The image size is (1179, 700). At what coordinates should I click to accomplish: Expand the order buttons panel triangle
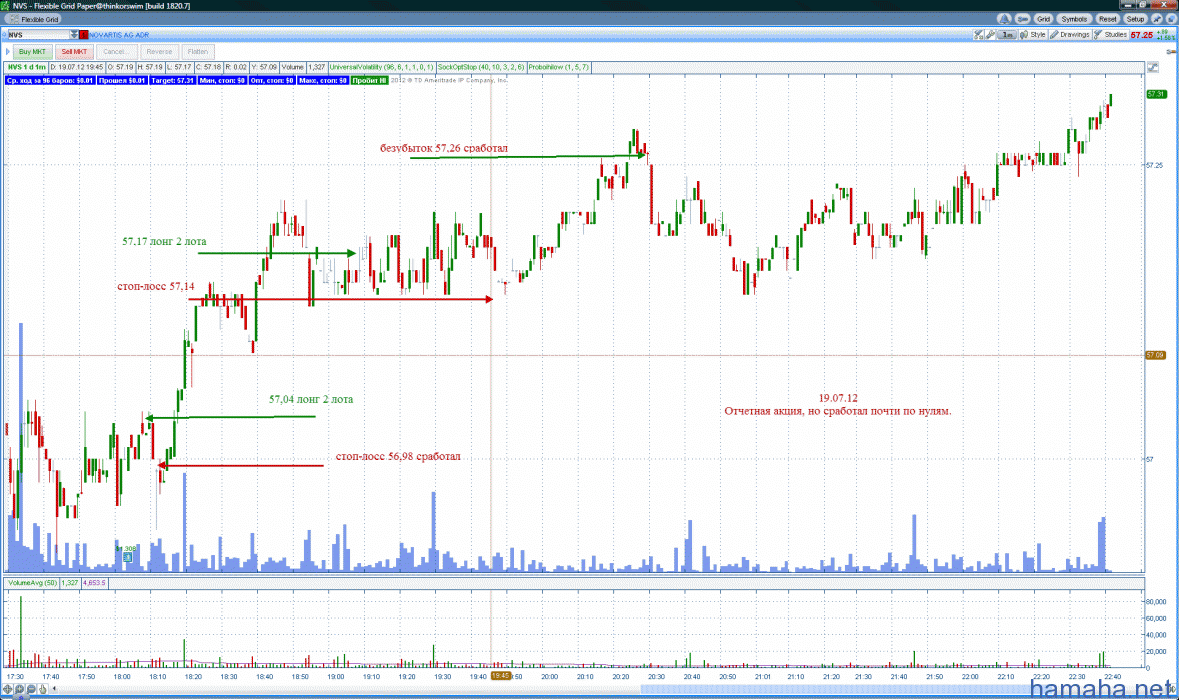pyautogui.click(x=8, y=52)
